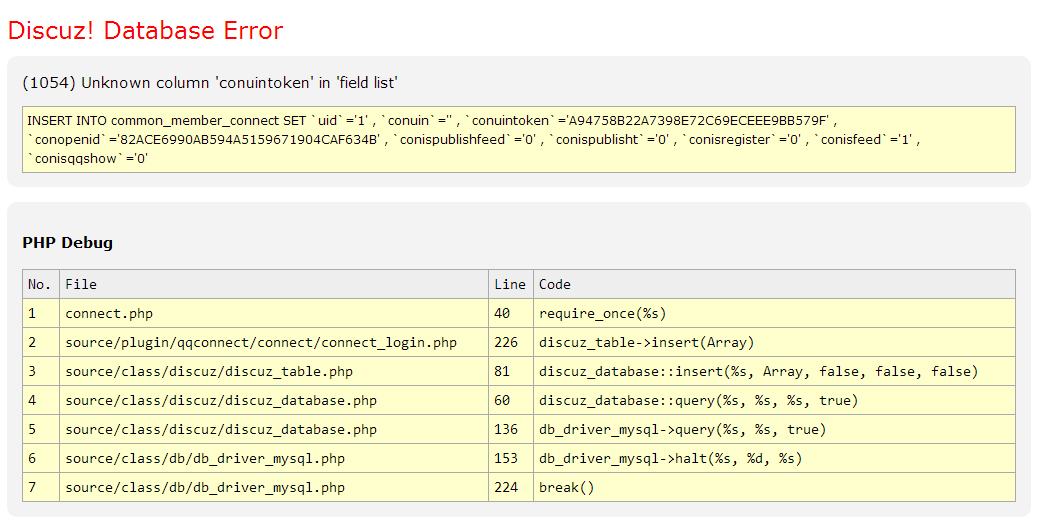Image resolution: width=1062 pixels, height=519 pixels.
Task: Click the 'Discuz! Database Error' heading
Action: click(145, 30)
